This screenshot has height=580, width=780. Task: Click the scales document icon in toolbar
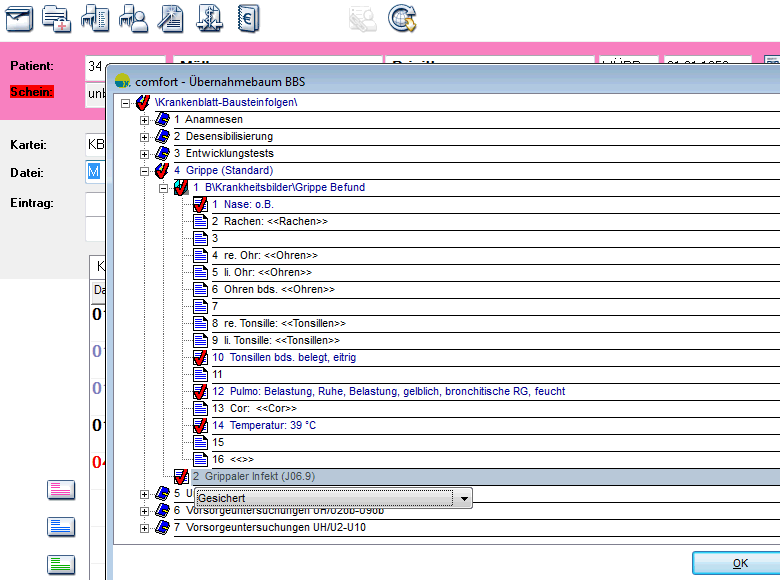coord(210,17)
